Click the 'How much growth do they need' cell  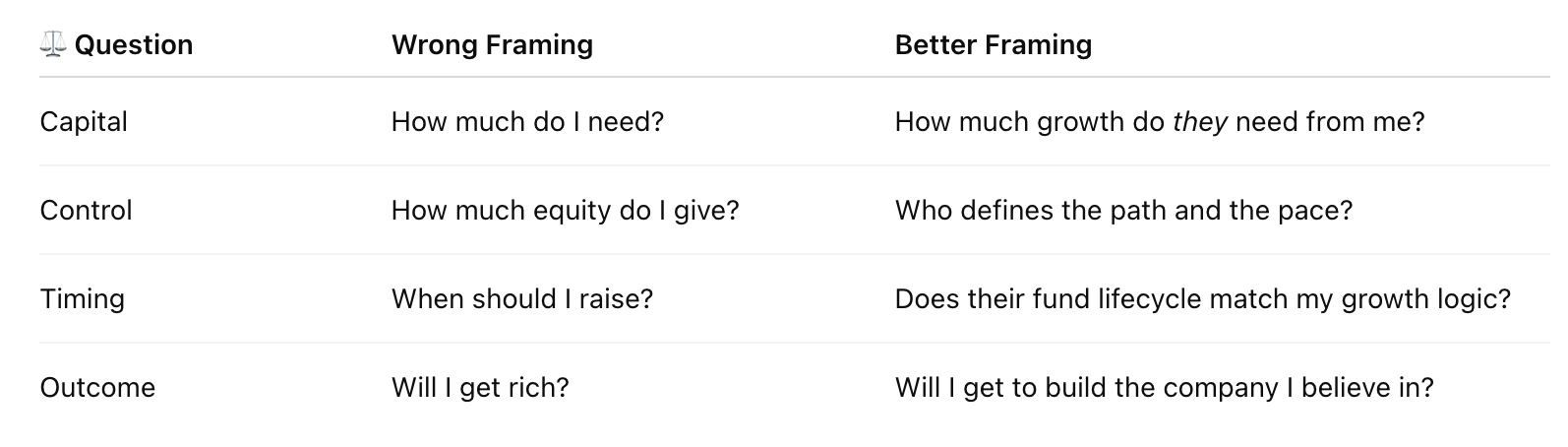pyautogui.click(x=1160, y=122)
